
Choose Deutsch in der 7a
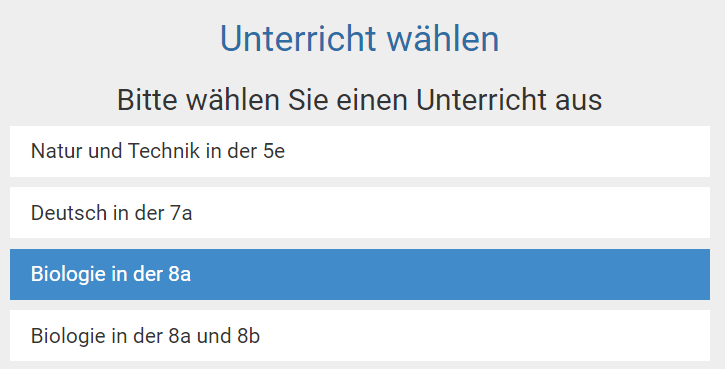tap(360, 213)
